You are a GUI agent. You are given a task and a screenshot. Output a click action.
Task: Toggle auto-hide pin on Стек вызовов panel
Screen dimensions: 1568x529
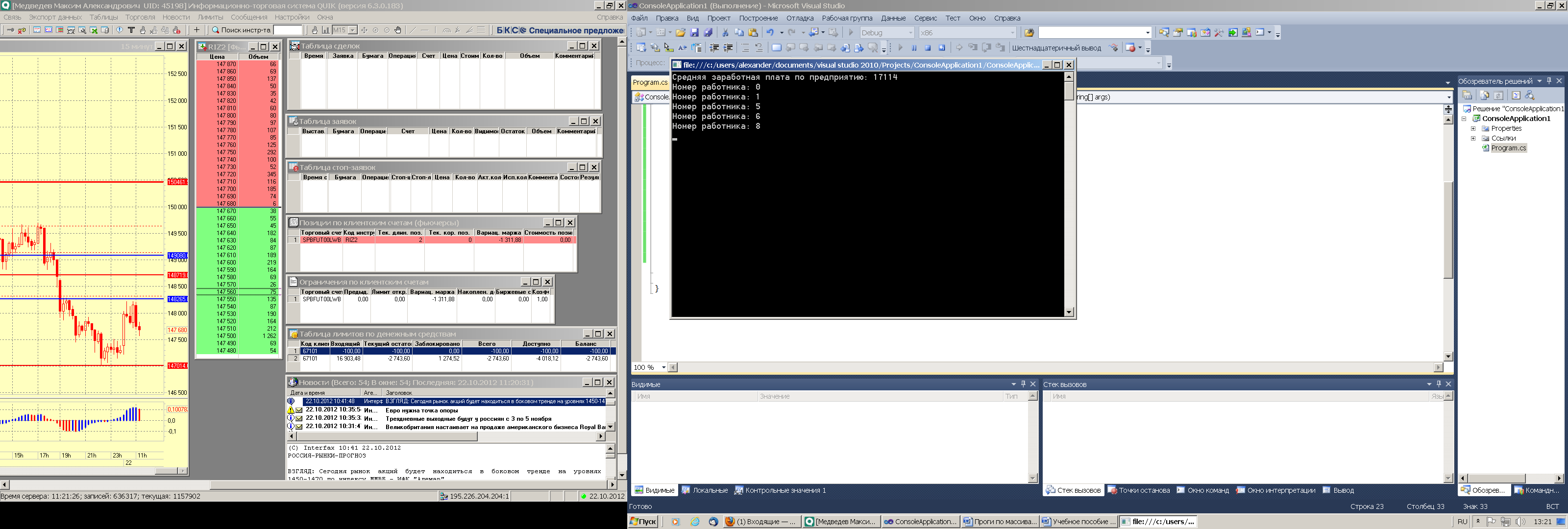point(1438,384)
